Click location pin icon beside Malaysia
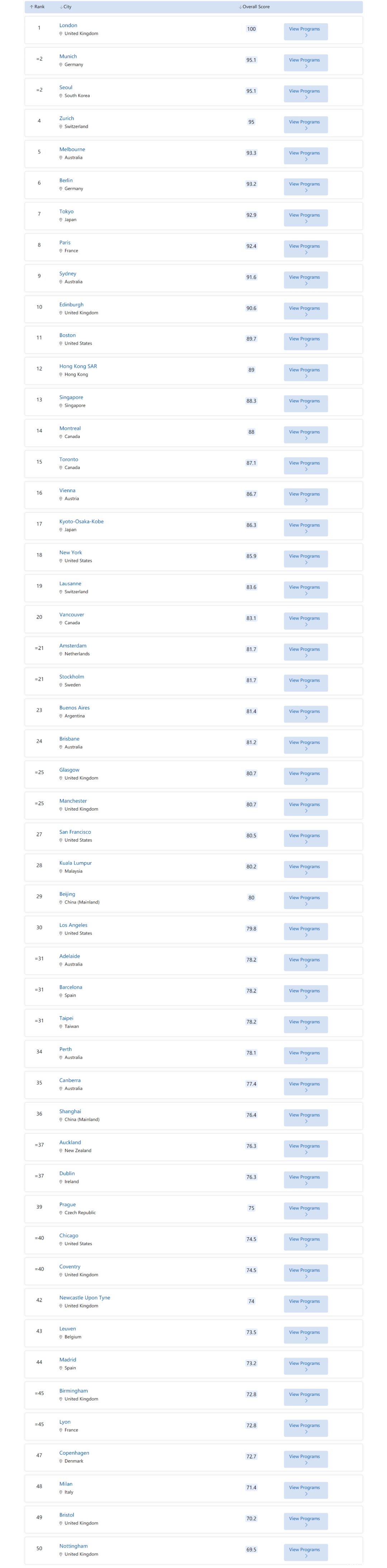The height and width of the screenshot is (1568, 387). point(61,871)
